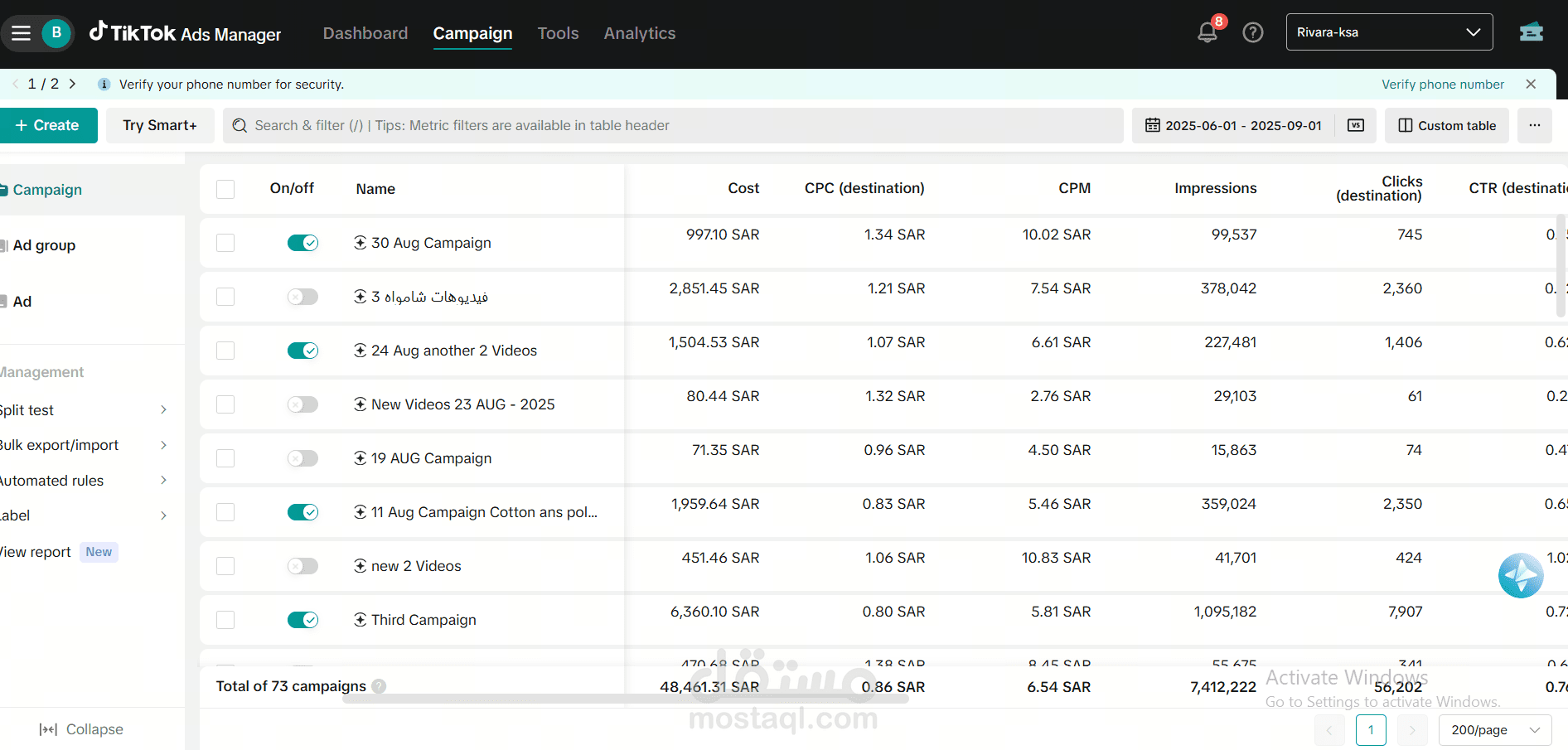Tick the select-all header checkbox
This screenshot has height=750, width=1568.
[225, 189]
